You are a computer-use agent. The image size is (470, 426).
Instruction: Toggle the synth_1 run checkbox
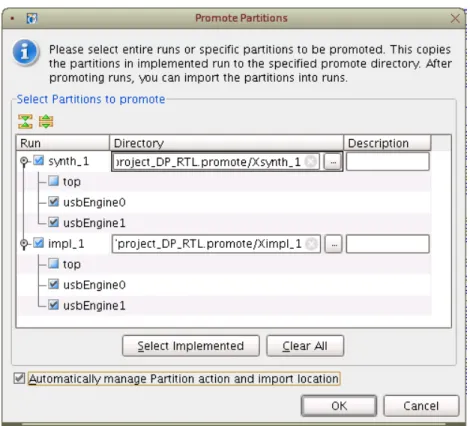pyautogui.click(x=39, y=161)
